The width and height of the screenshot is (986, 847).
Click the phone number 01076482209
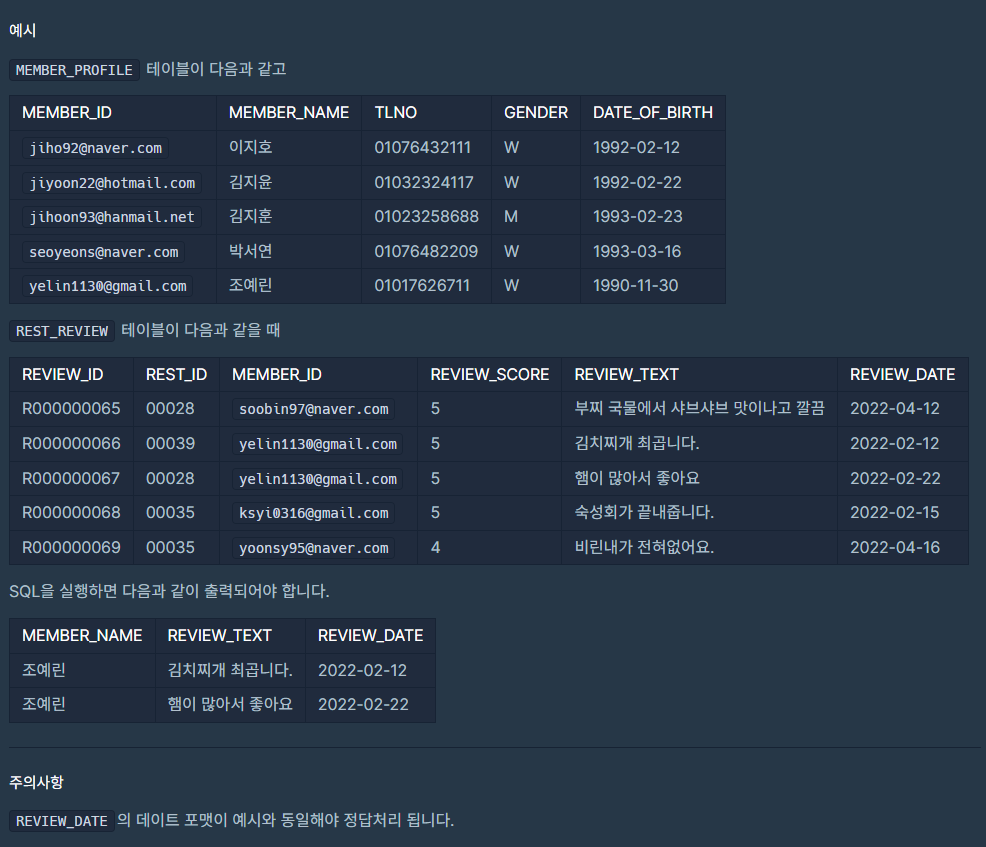coord(426,252)
